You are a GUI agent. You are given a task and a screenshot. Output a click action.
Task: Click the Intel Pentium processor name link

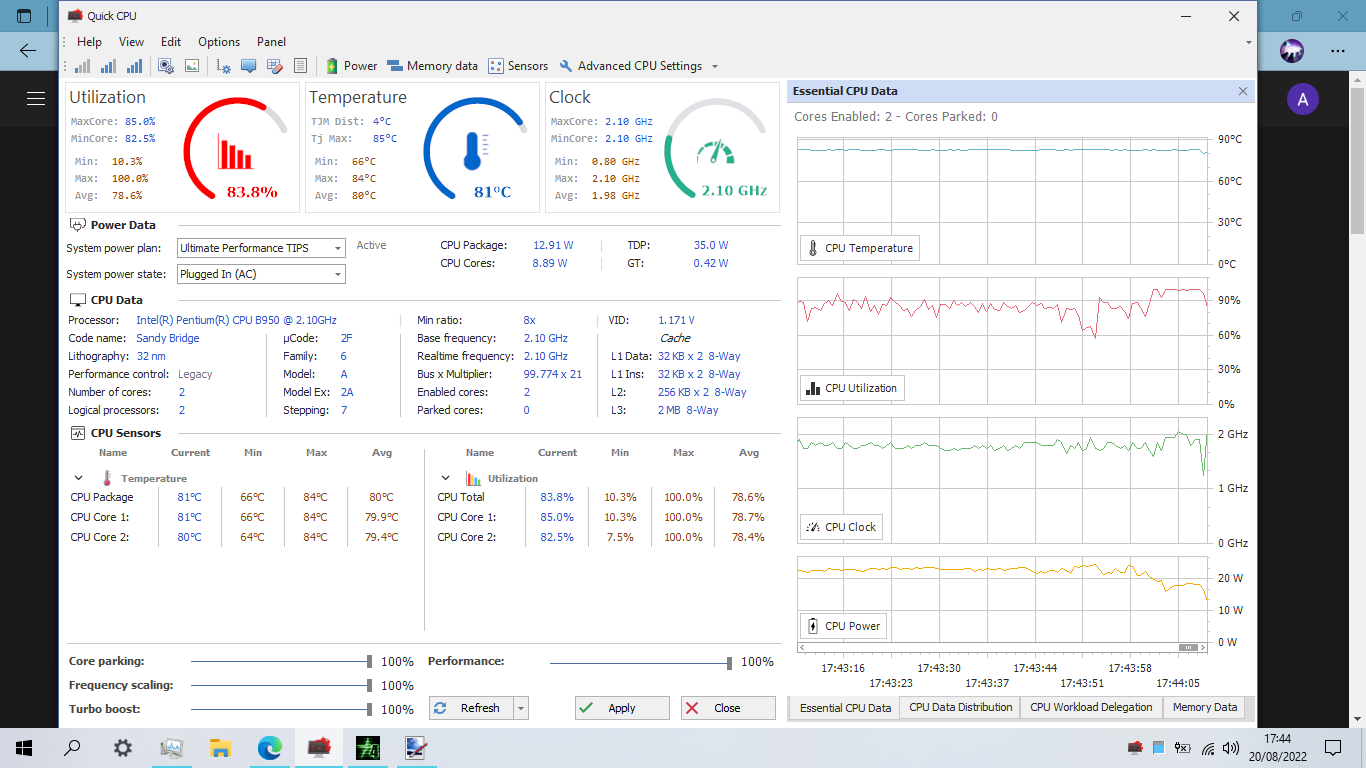coord(236,320)
